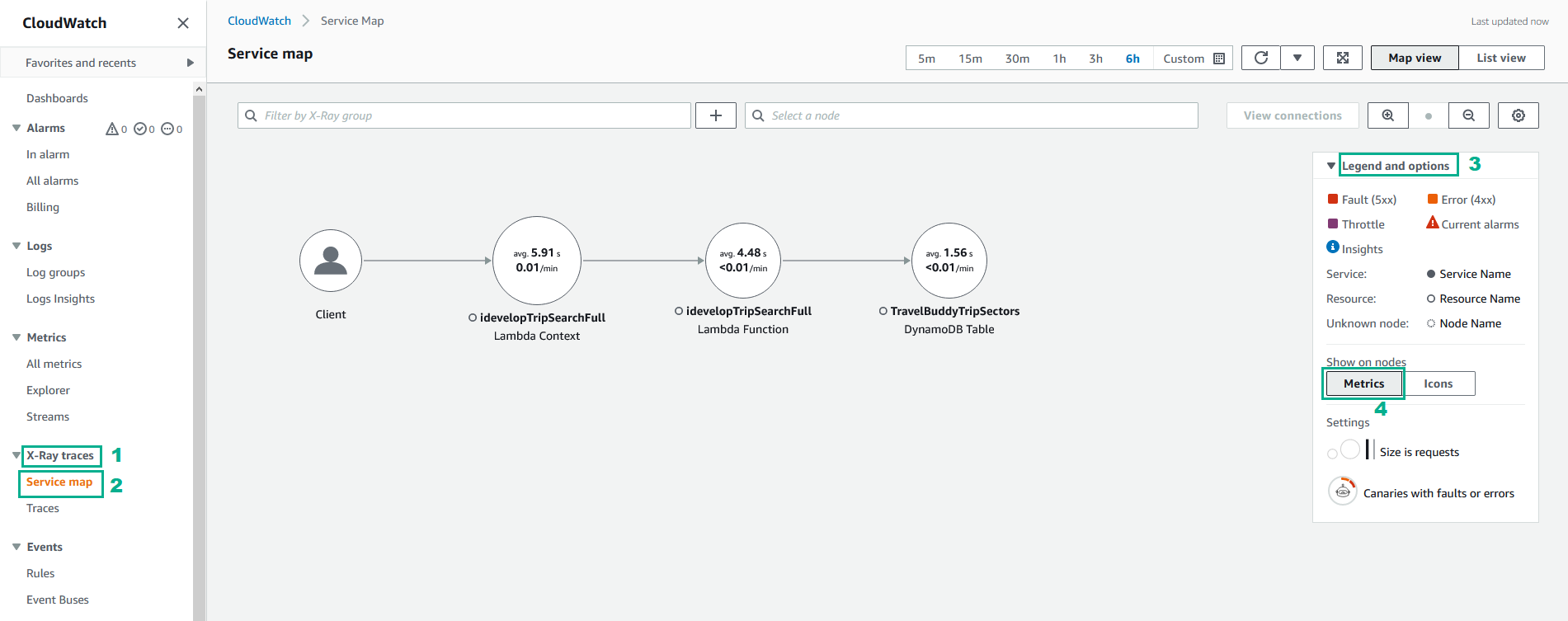Click the alarm warning triangle count
The image size is (1568, 621).
click(x=116, y=129)
